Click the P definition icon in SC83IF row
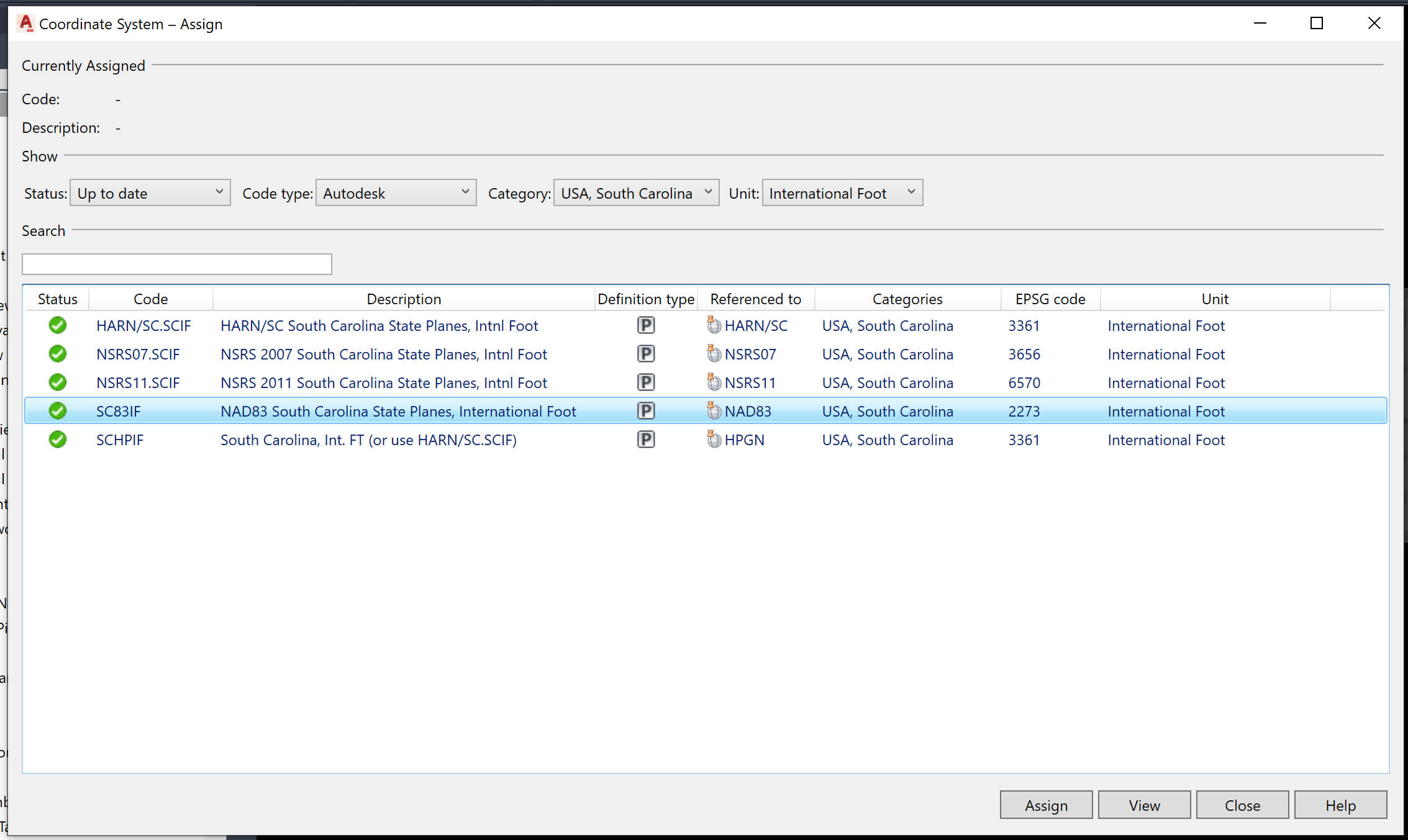Screen dimensions: 1408x840 coord(646,411)
